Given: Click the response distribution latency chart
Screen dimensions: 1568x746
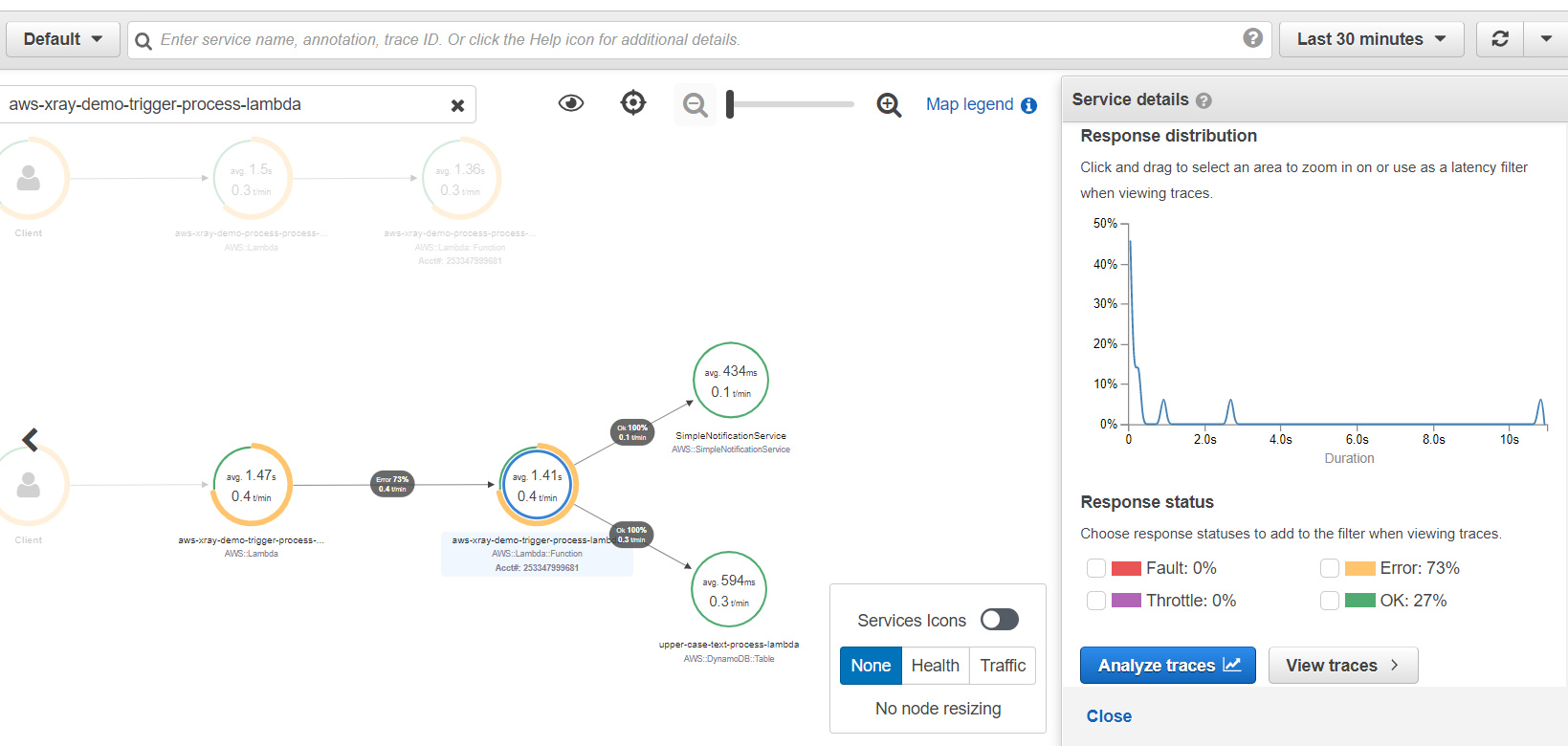Looking at the screenshot, I should [1337, 325].
